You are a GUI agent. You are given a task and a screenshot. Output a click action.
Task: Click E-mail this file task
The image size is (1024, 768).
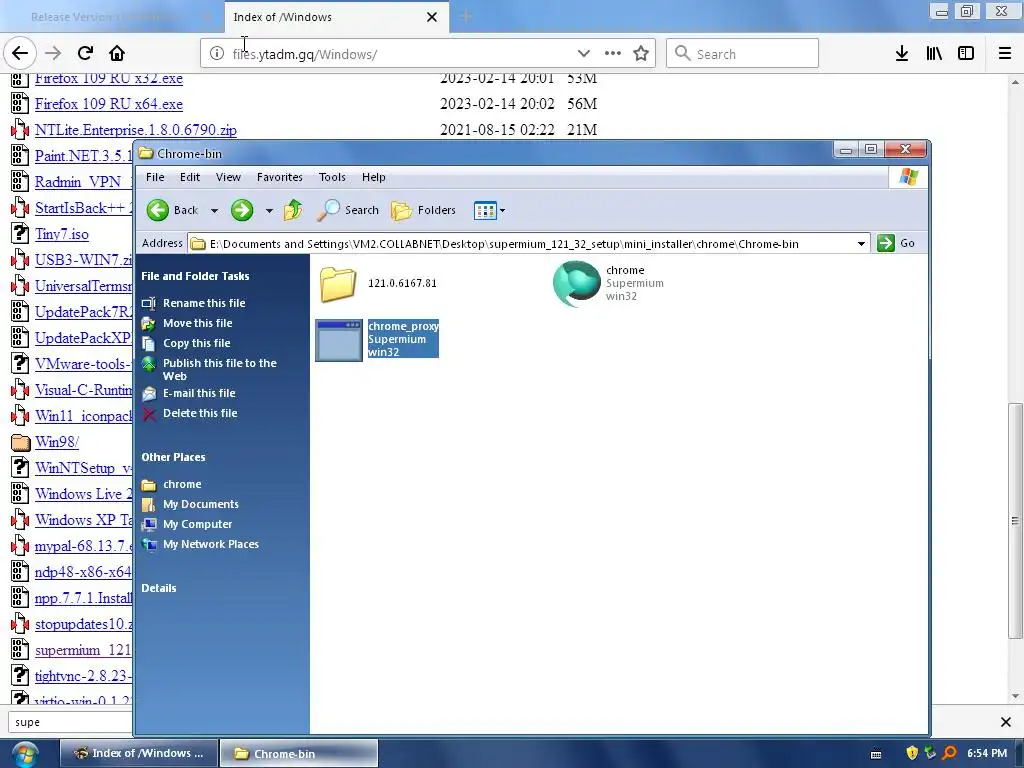point(199,393)
